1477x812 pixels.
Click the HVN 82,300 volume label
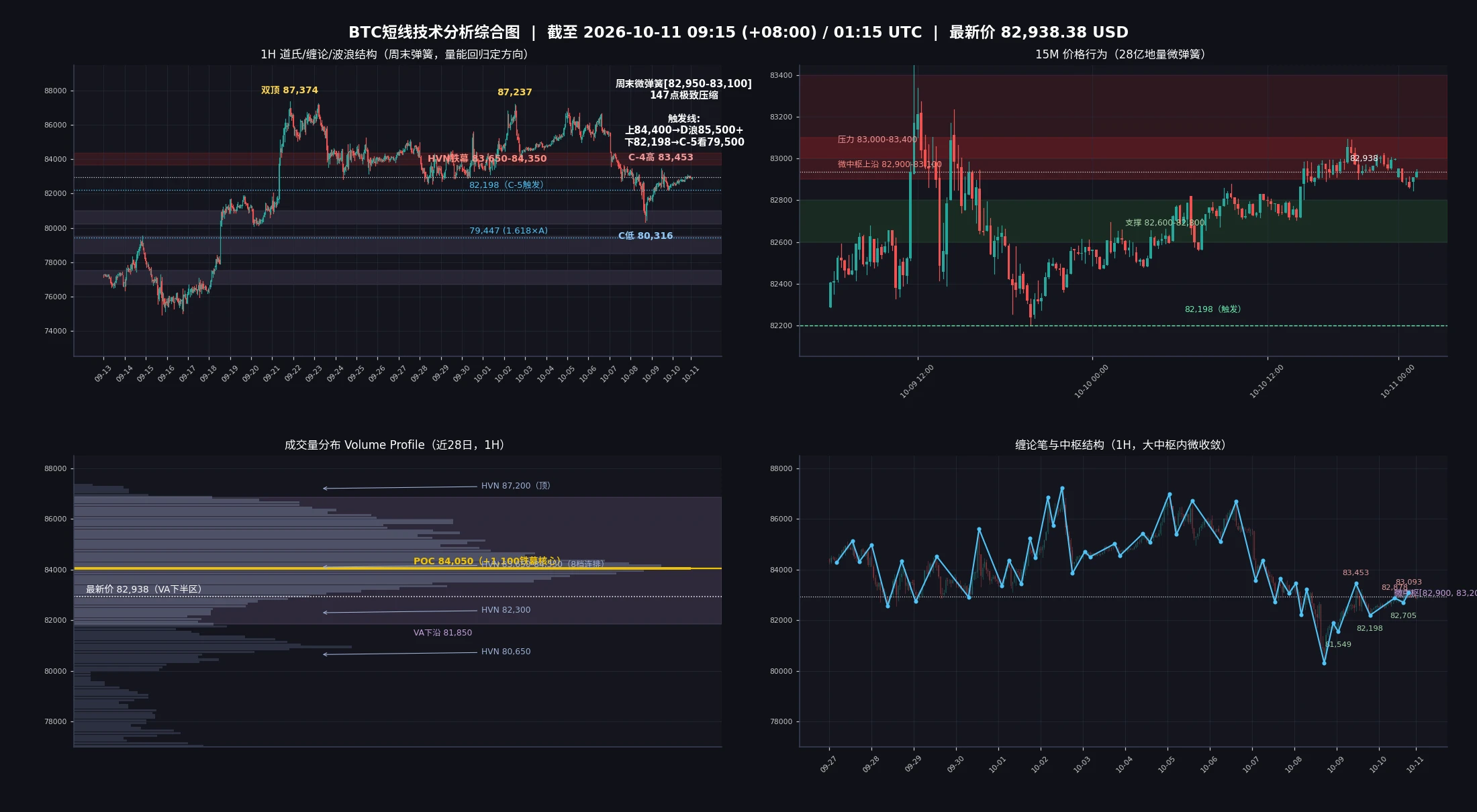[x=506, y=609]
